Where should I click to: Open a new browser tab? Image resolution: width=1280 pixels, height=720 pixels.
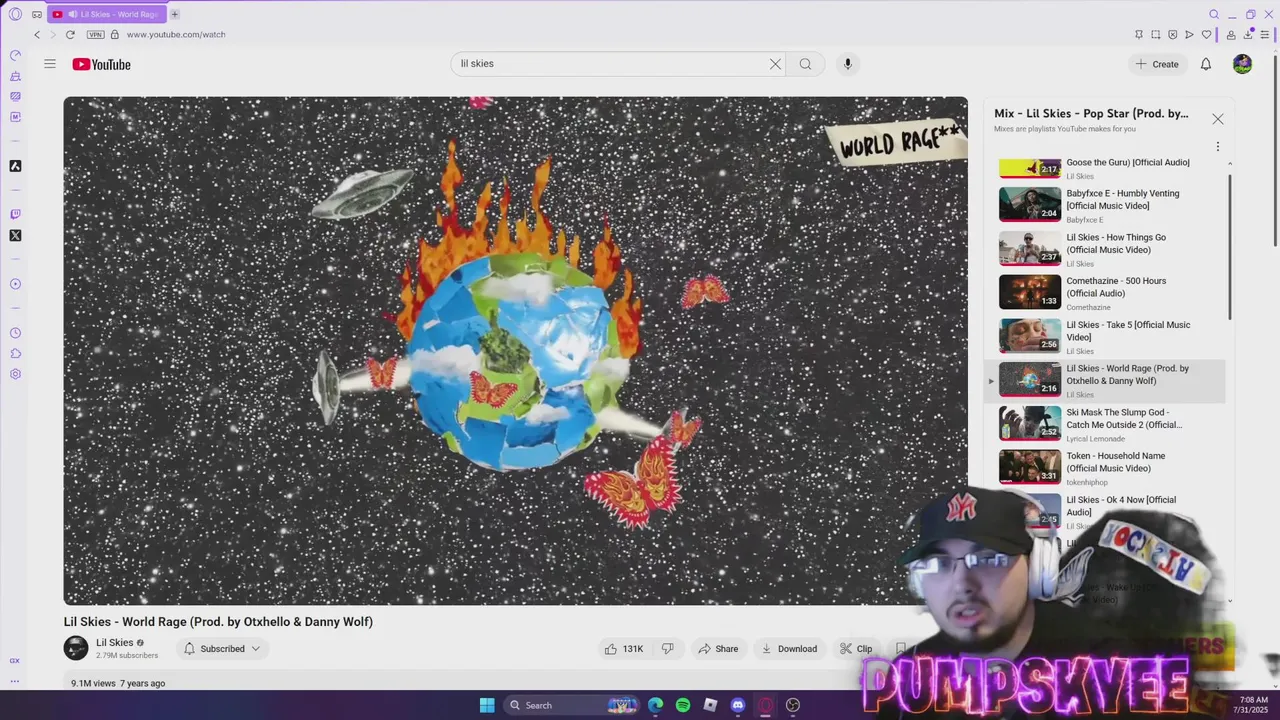(x=174, y=14)
